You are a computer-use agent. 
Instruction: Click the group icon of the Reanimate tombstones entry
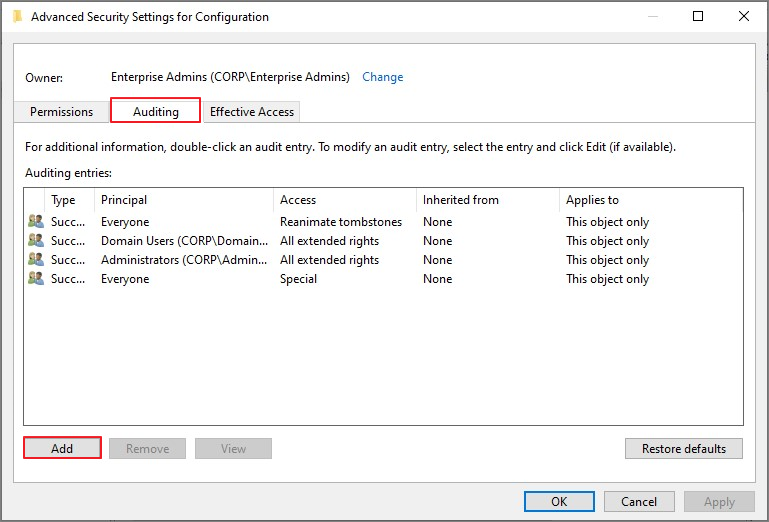tap(36, 222)
